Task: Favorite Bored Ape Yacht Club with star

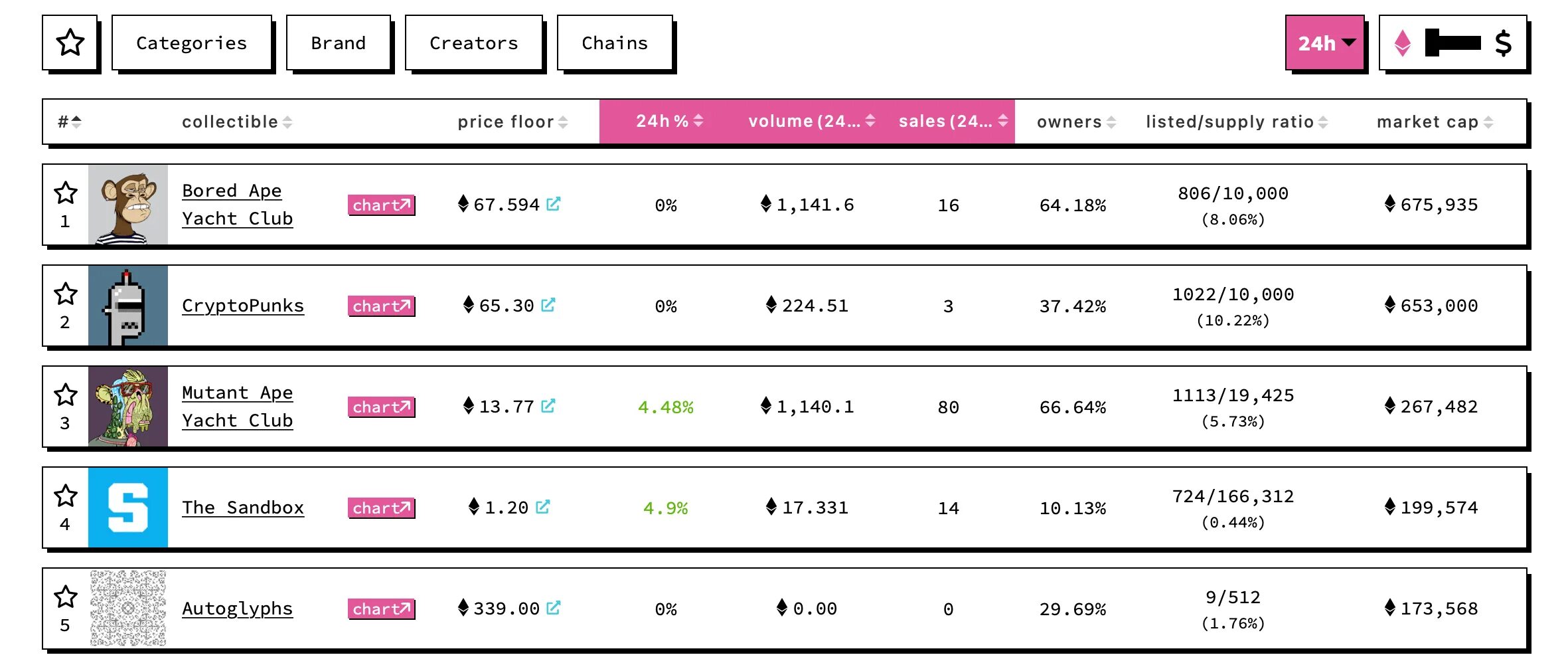Action: tap(66, 193)
